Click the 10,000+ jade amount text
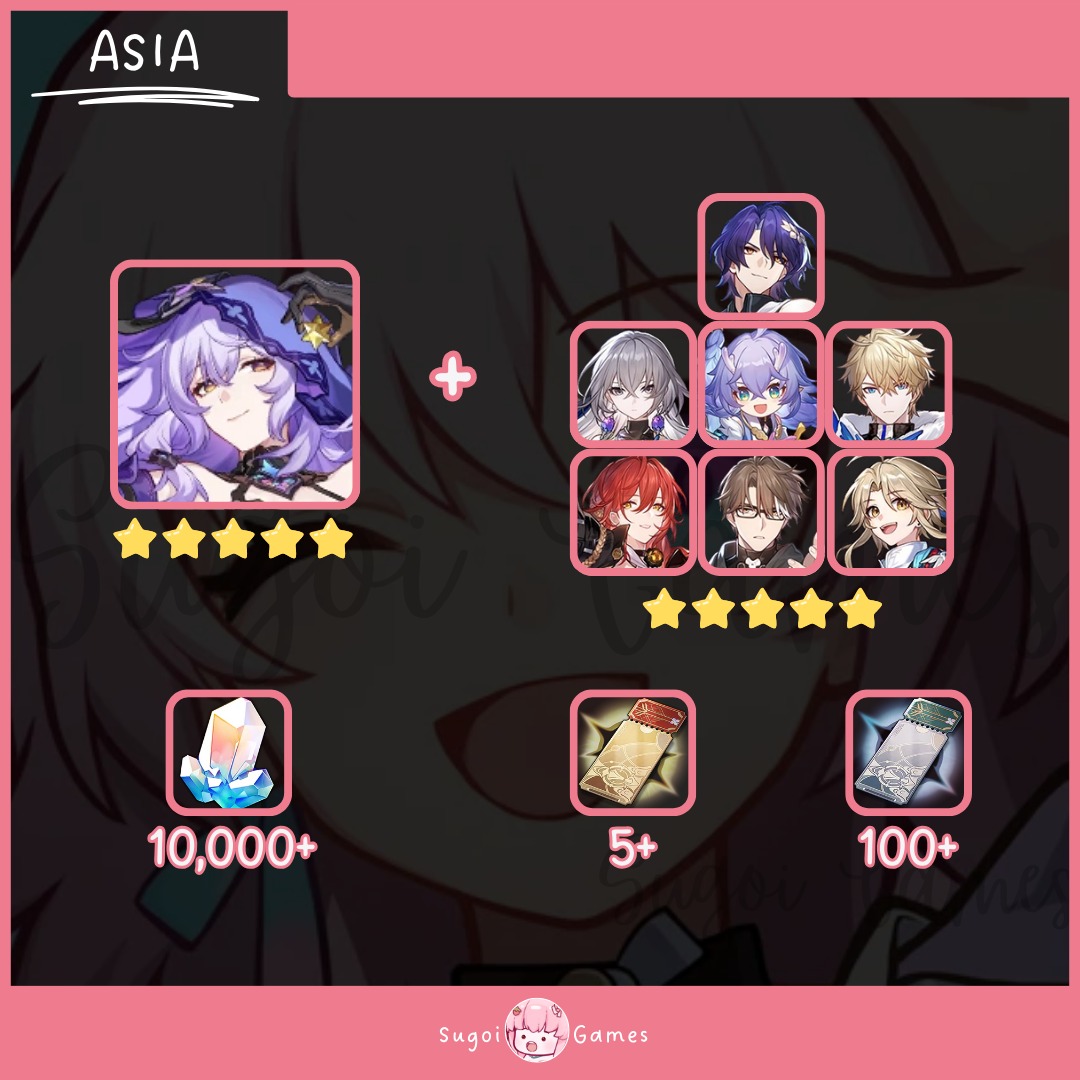The height and width of the screenshot is (1080, 1080). [x=232, y=847]
